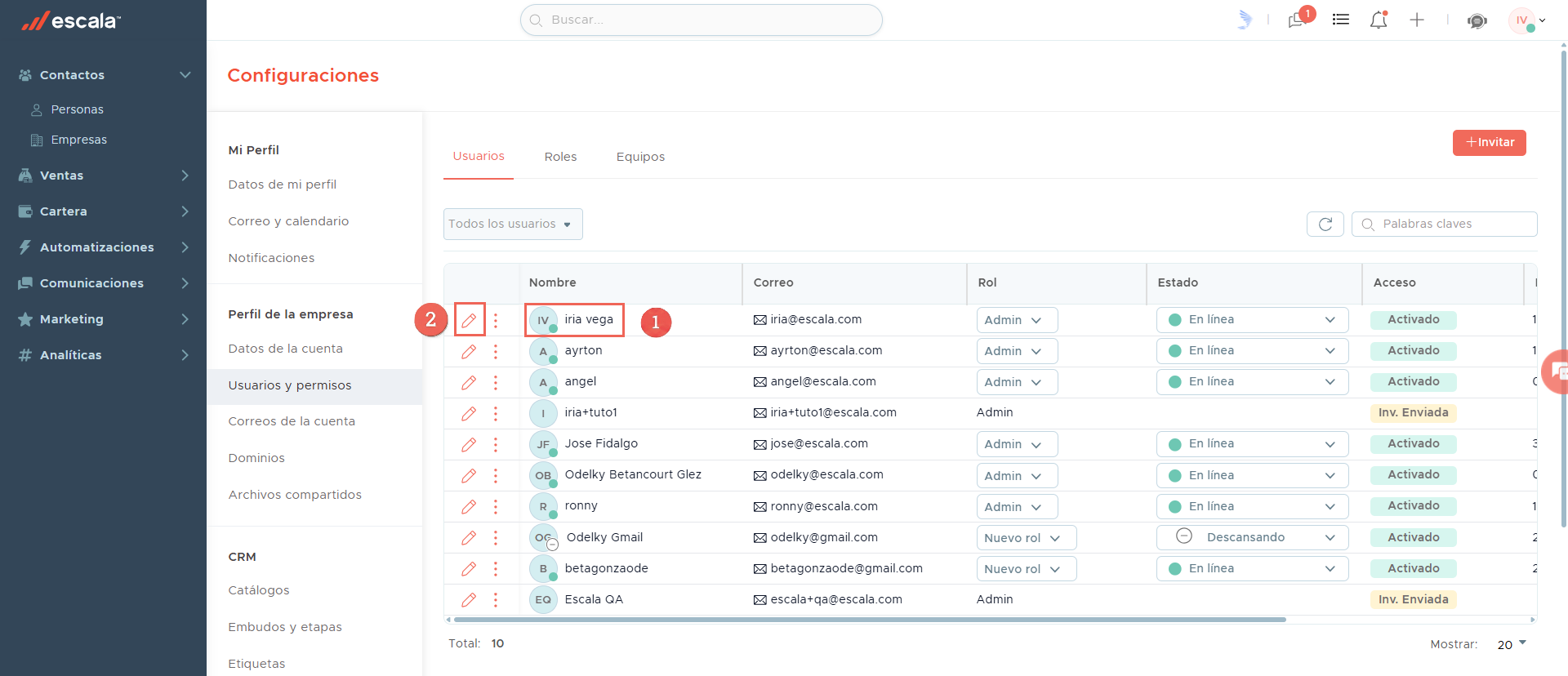Open Catálogos under CRM

259,590
